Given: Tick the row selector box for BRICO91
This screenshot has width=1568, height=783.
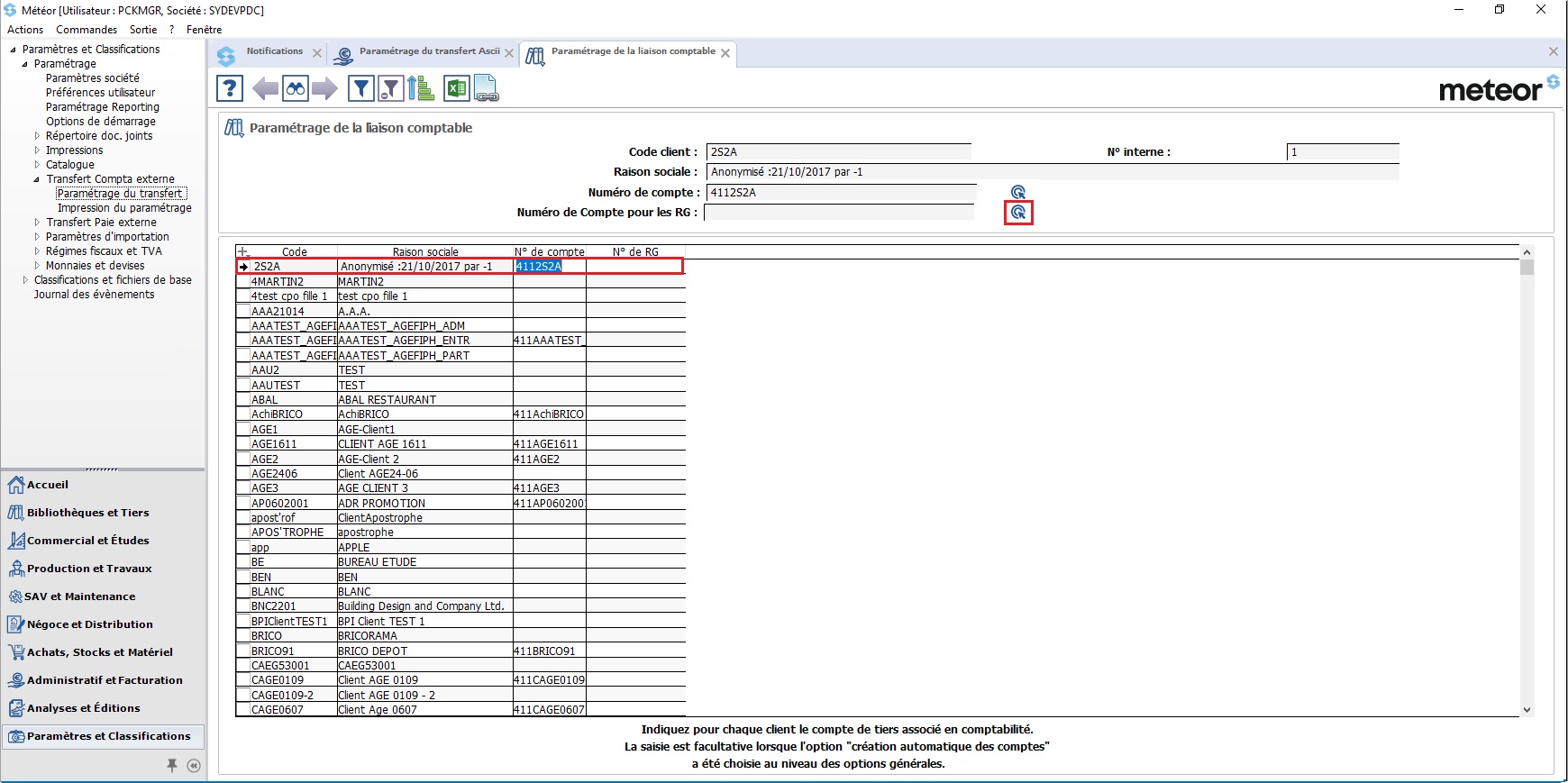Looking at the screenshot, I should 243,651.
